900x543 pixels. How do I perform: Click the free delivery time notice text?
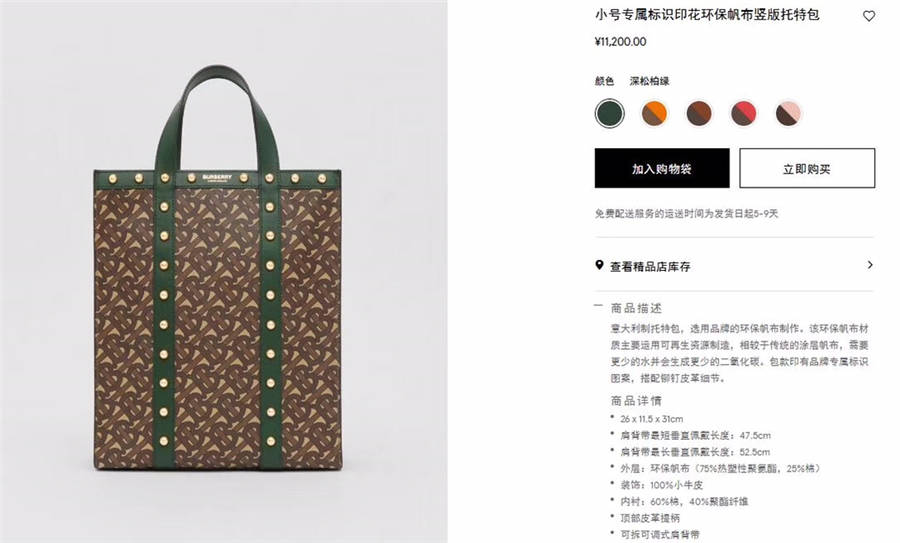pyautogui.click(x=686, y=214)
